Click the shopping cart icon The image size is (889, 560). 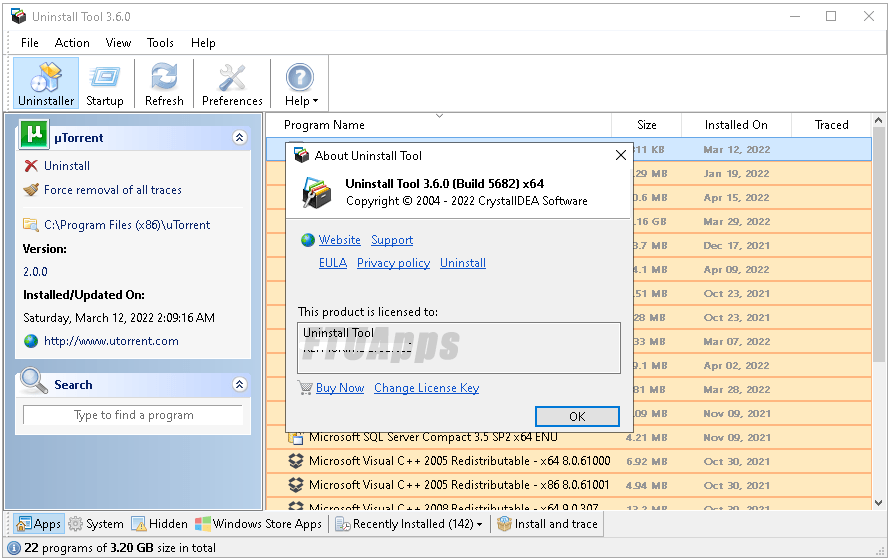[305, 388]
